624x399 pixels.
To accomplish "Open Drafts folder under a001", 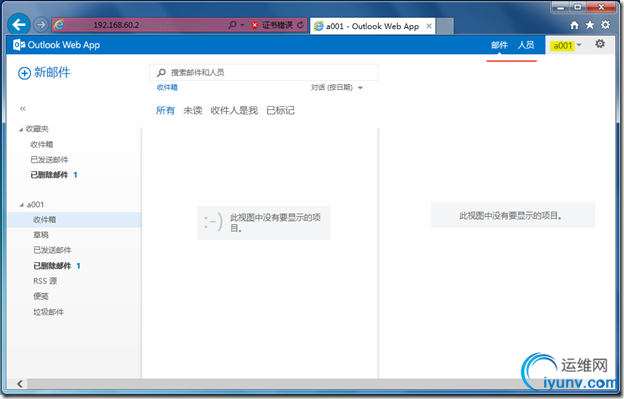I will (x=41, y=235).
